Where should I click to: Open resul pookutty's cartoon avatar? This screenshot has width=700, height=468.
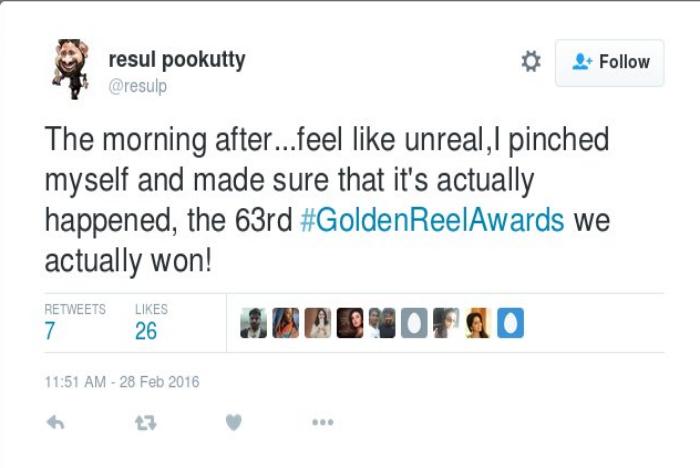71,69
